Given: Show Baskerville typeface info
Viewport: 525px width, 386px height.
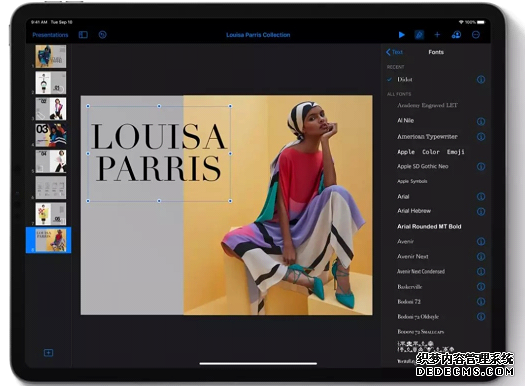Looking at the screenshot, I should (x=481, y=287).
